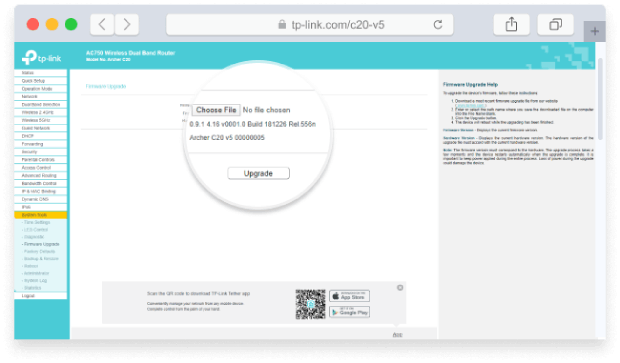Select Firmware Upgrade in the sidebar
Image resolution: width=620 pixels, height=363 pixels.
click(x=41, y=244)
